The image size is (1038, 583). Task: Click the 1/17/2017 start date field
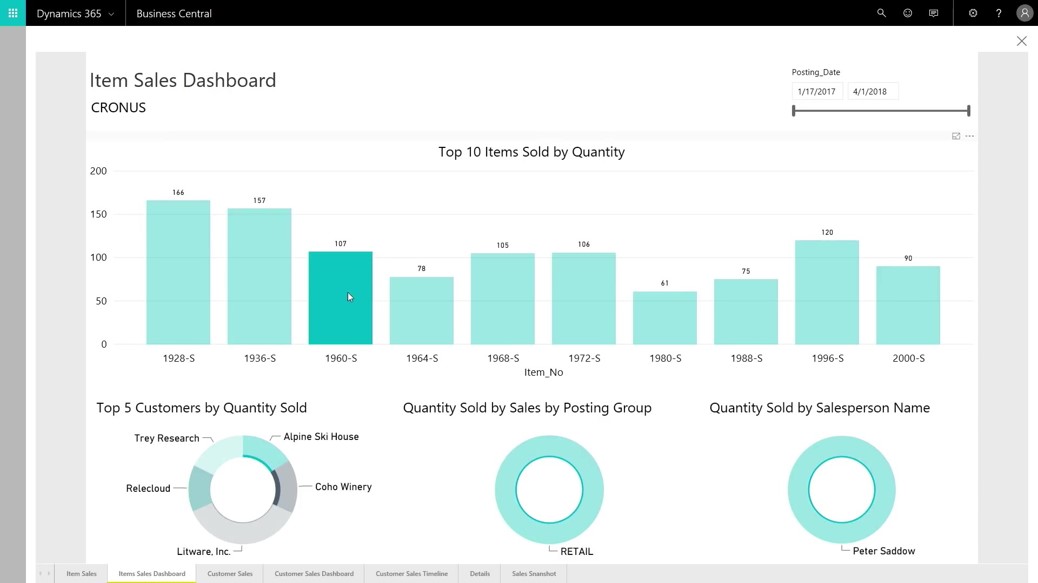(x=817, y=91)
